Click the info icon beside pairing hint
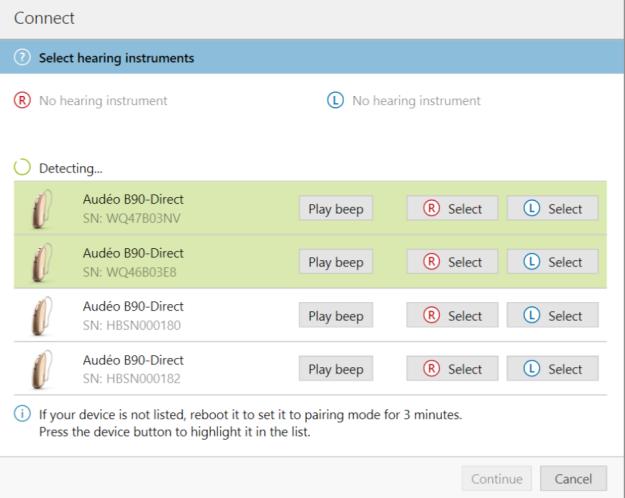The height and width of the screenshot is (498, 625). click(22, 413)
